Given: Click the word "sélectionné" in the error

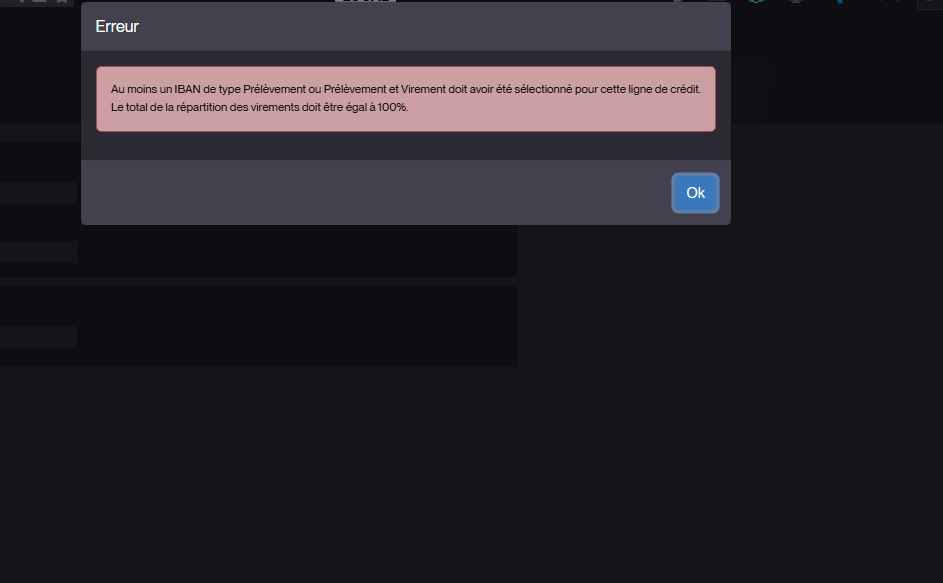Looking at the screenshot, I should tap(543, 89).
